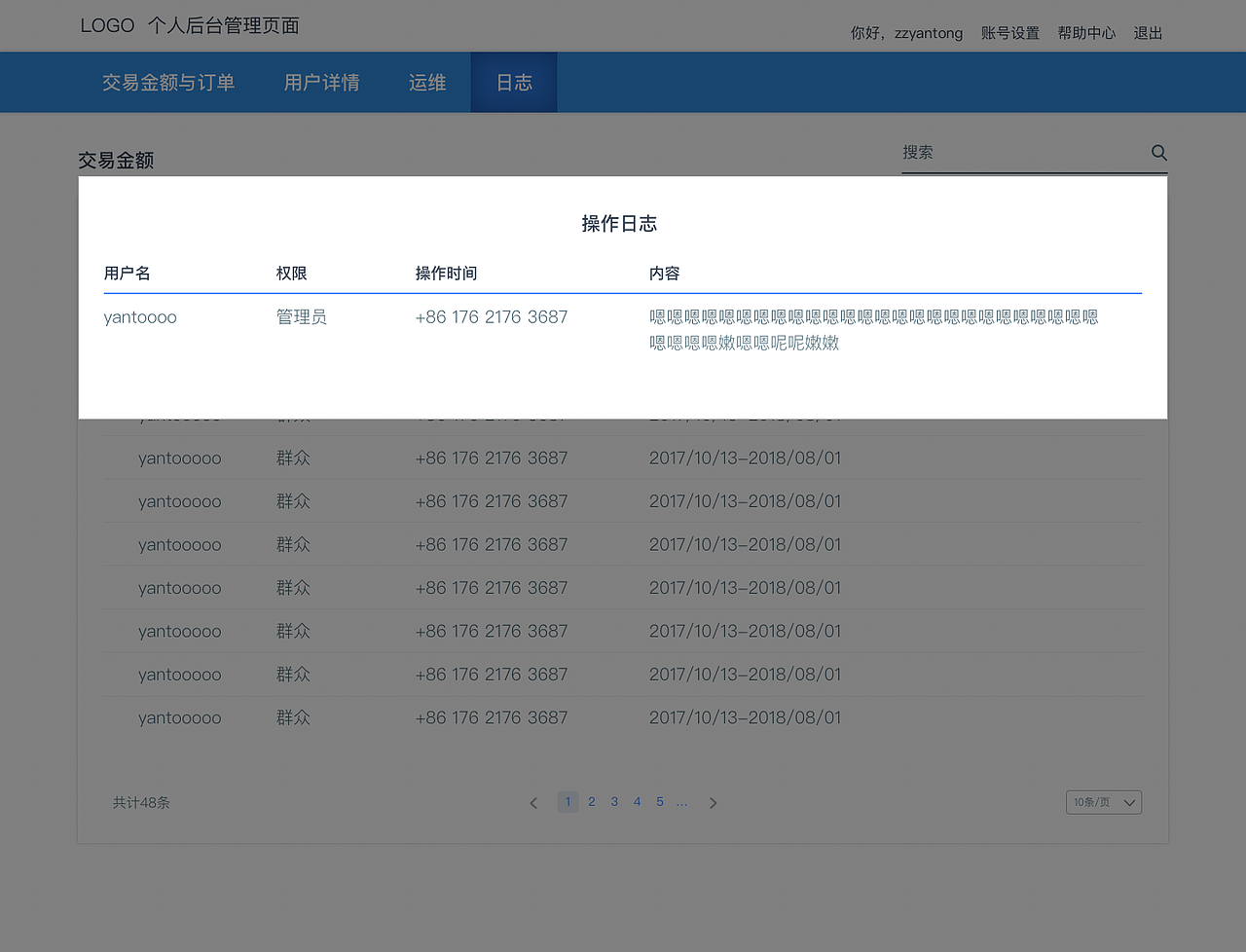The height and width of the screenshot is (952, 1246).
Task: Go to page 4
Action: [637, 802]
